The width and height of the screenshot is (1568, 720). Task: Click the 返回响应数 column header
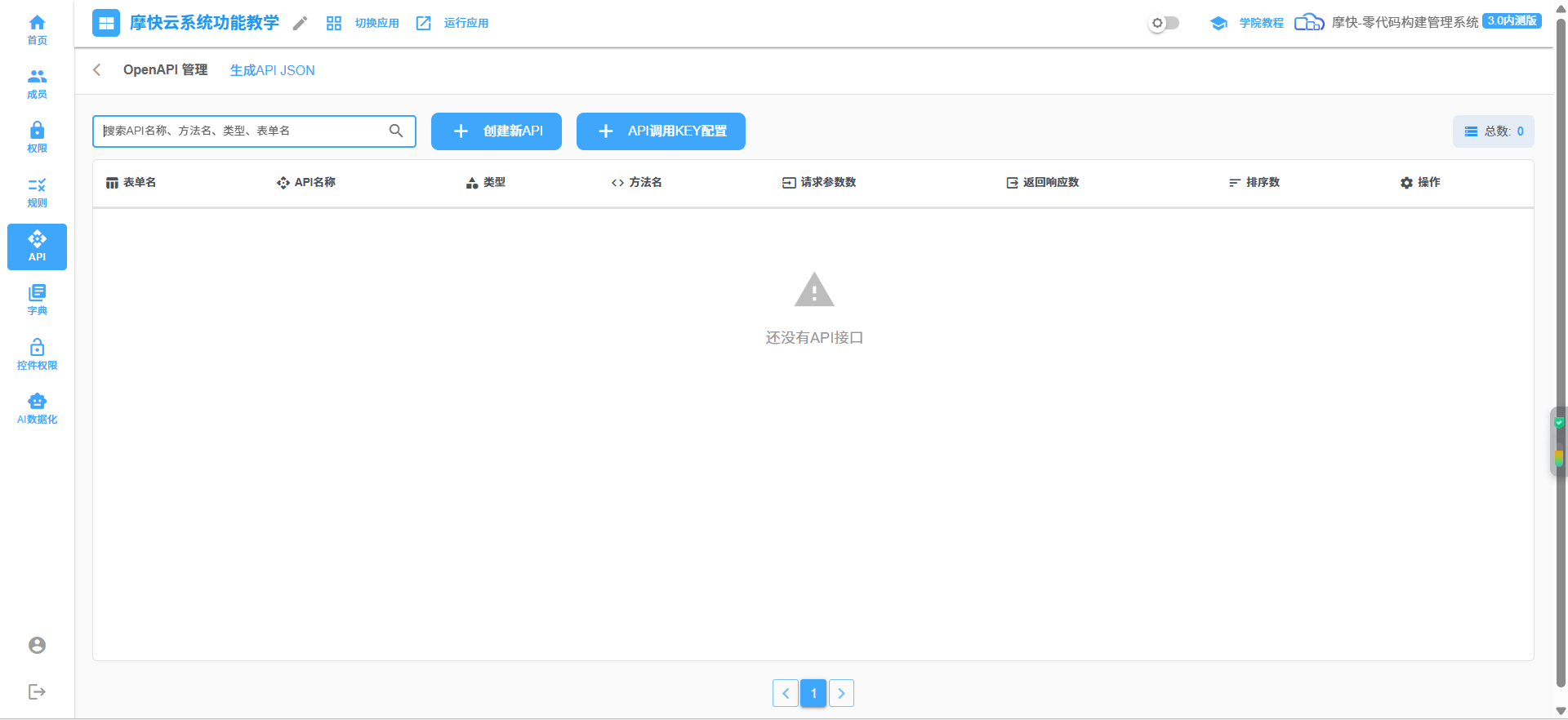pyautogui.click(x=1043, y=183)
